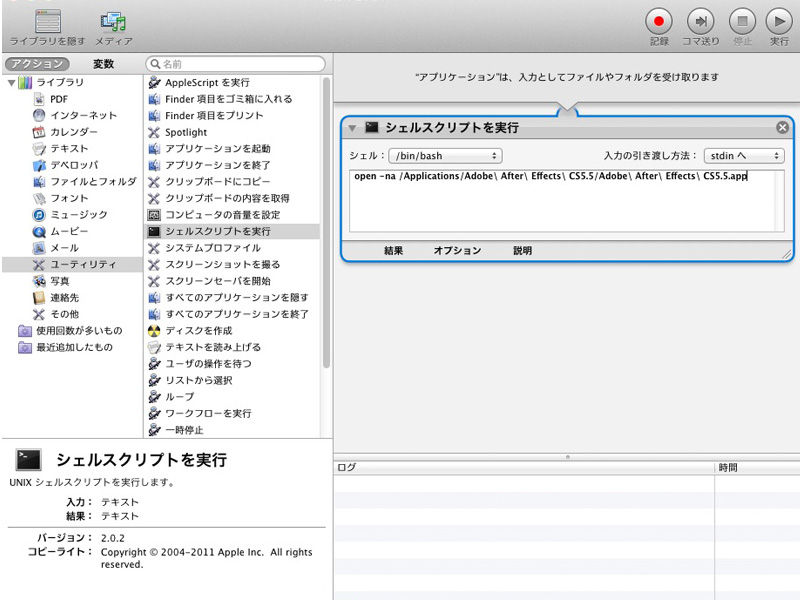Click the Hide Library (ライブラリを隠す) icon
Viewport: 800px width, 600px height.
click(x=47, y=21)
